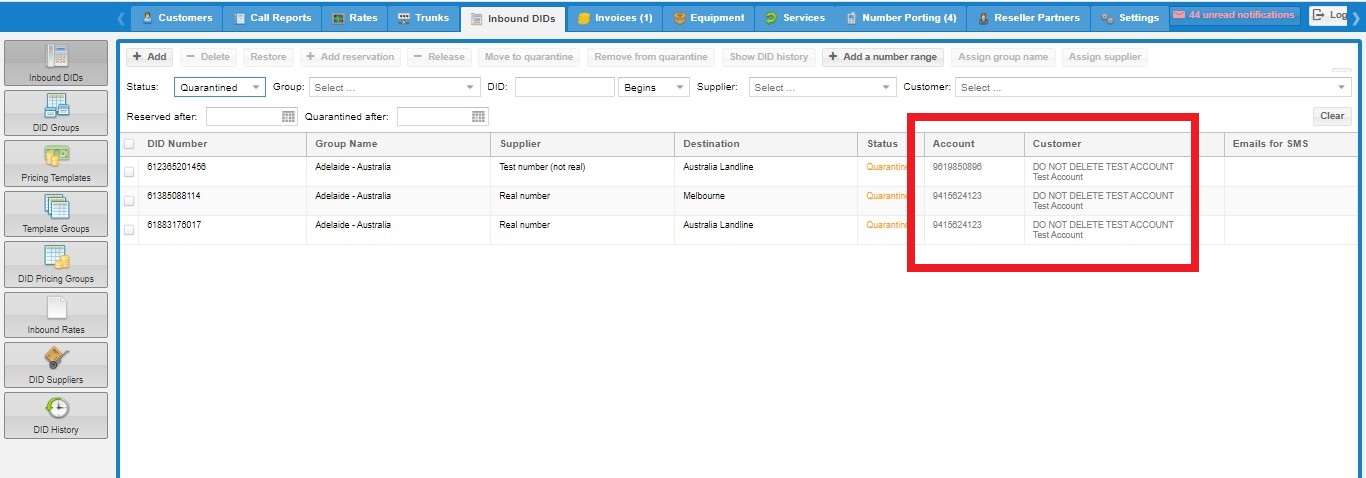The width and height of the screenshot is (1366, 478).
Task: Click the Clear filters button
Action: coord(1332,116)
